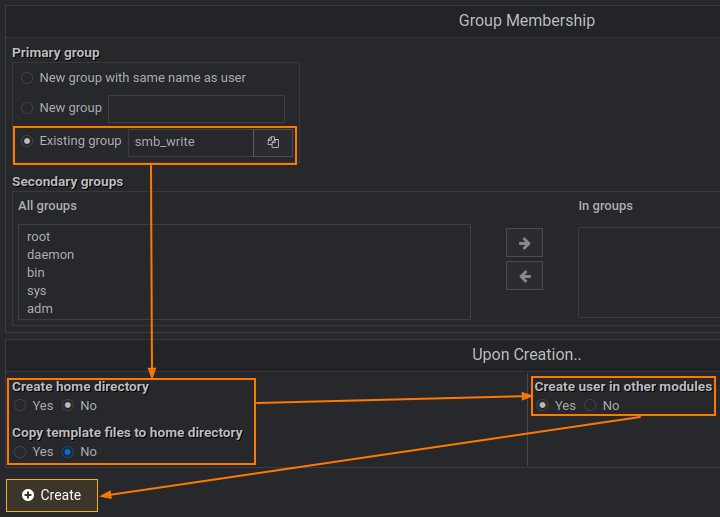The width and height of the screenshot is (720, 517).
Task: Select the 'Existing group' radio option
Action: [27, 142]
